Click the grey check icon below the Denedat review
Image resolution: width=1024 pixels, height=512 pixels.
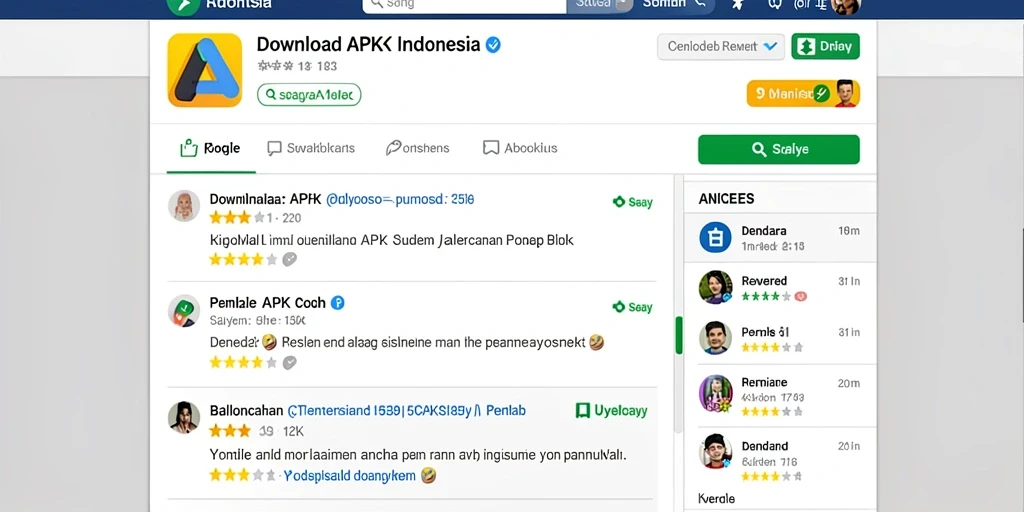[x=289, y=362]
